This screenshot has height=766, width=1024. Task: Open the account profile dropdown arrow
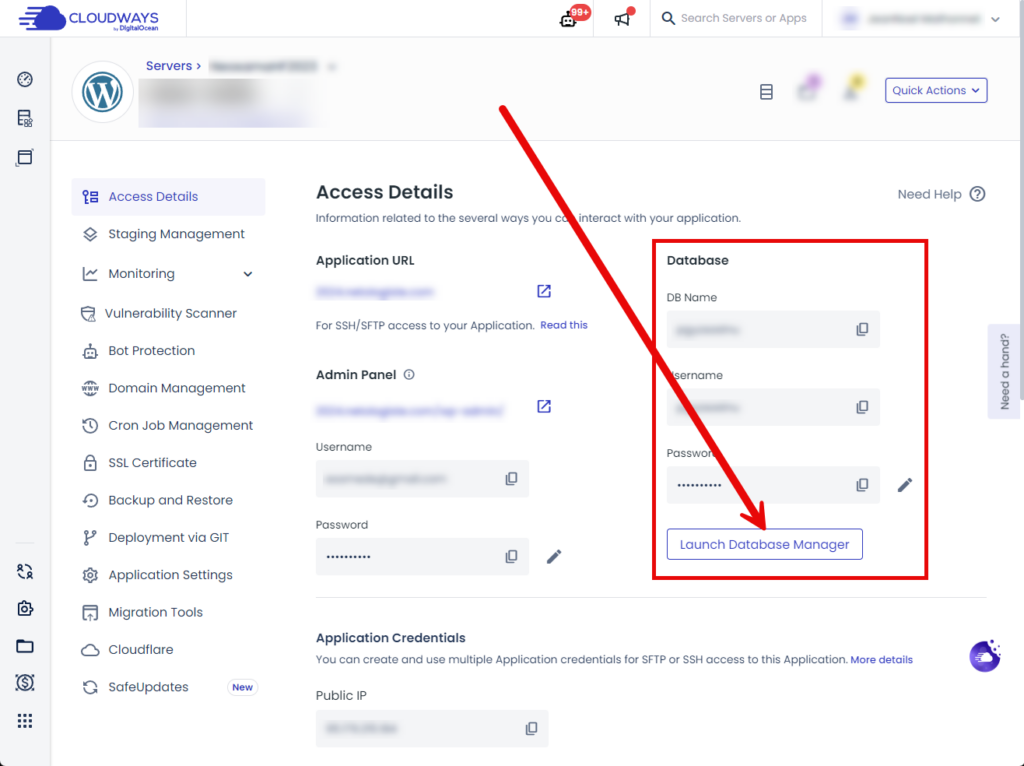(995, 19)
